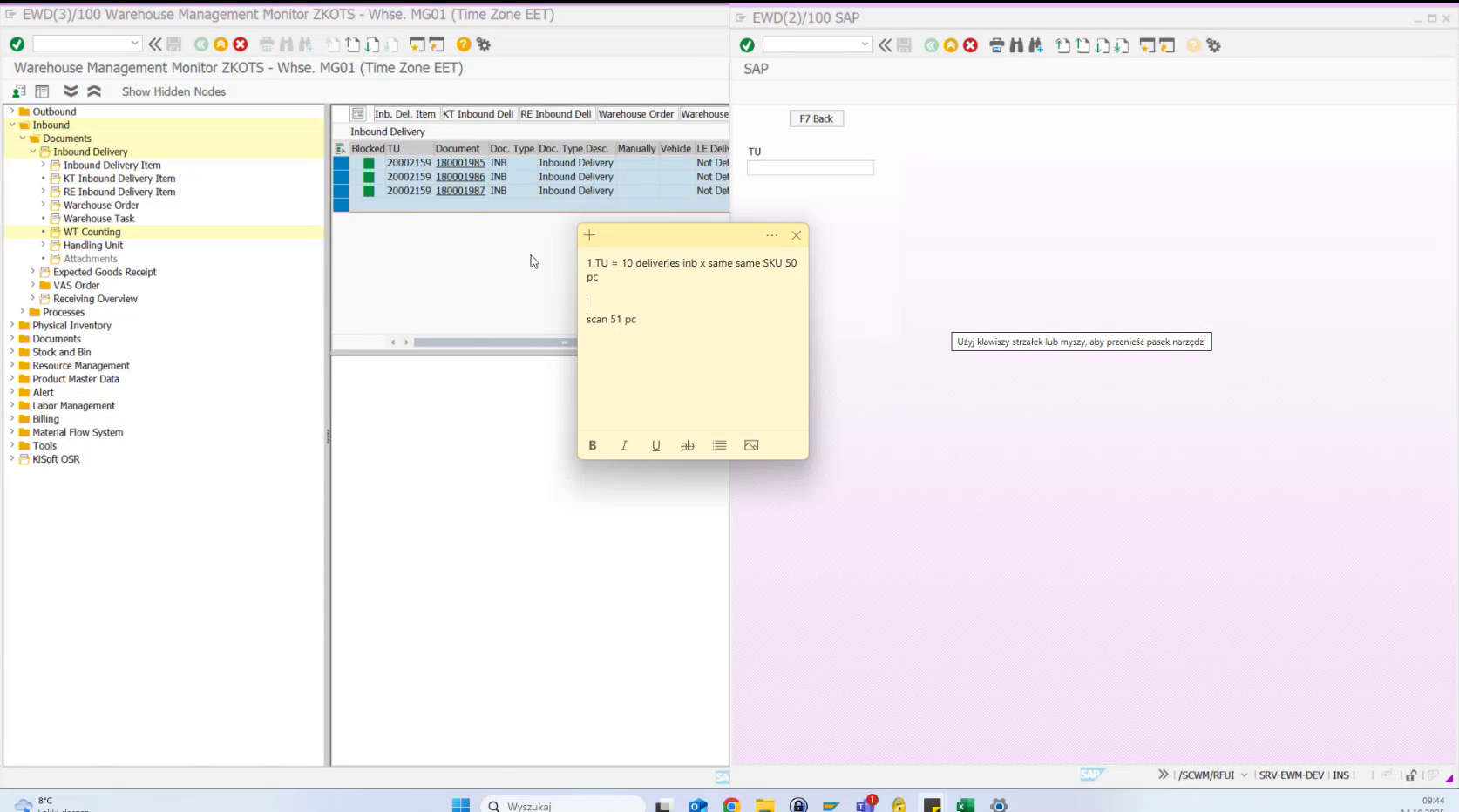Insert an image into the sticky note

tap(750, 445)
